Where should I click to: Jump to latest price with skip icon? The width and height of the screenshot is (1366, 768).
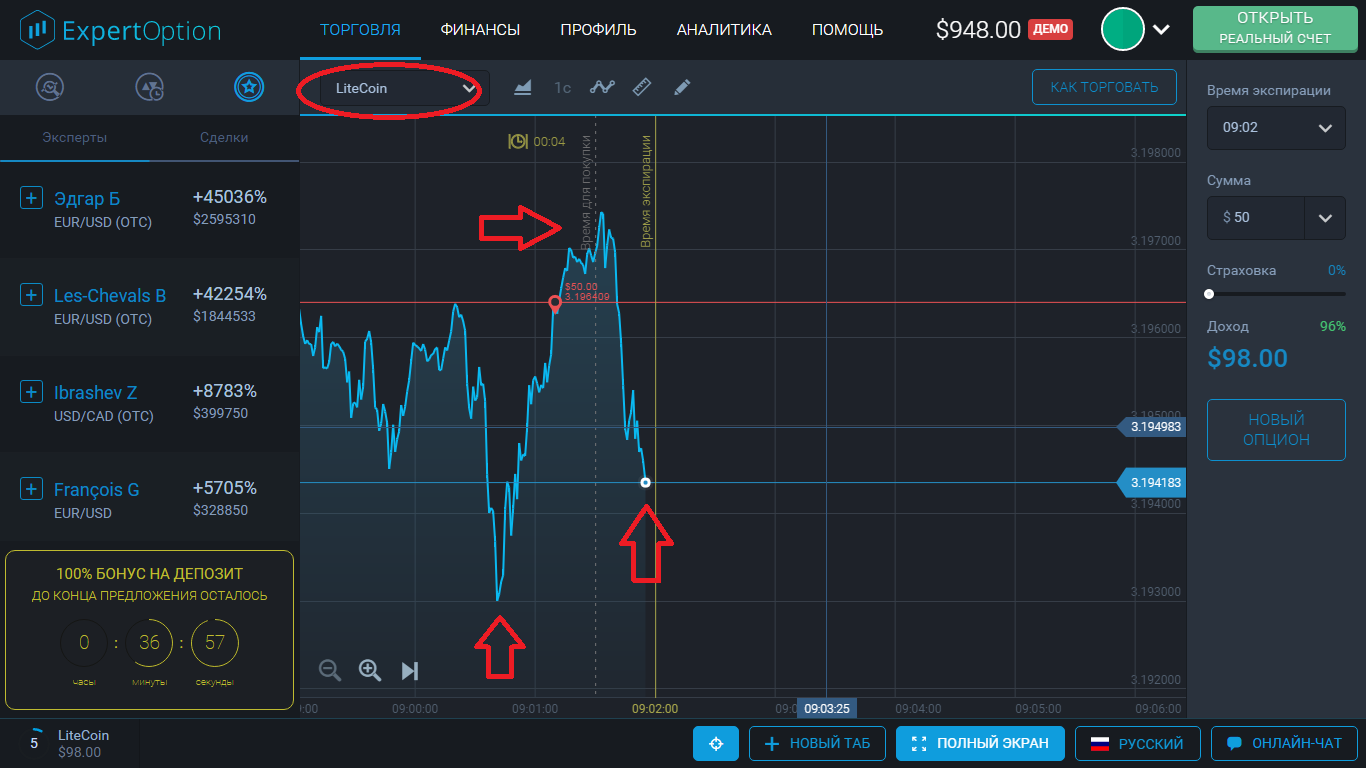click(x=410, y=670)
